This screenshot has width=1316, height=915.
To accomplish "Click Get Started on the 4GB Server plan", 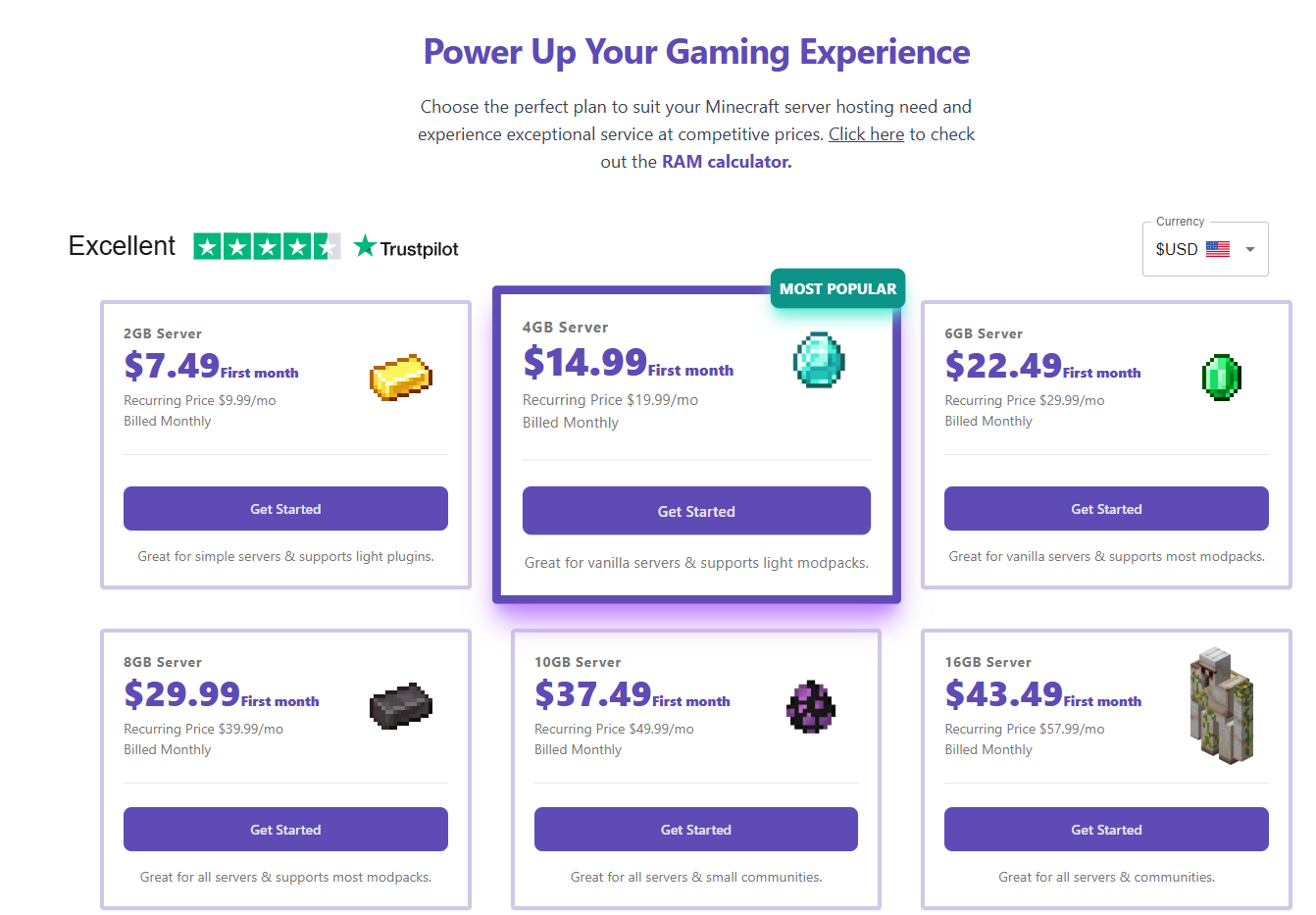I will [x=695, y=510].
